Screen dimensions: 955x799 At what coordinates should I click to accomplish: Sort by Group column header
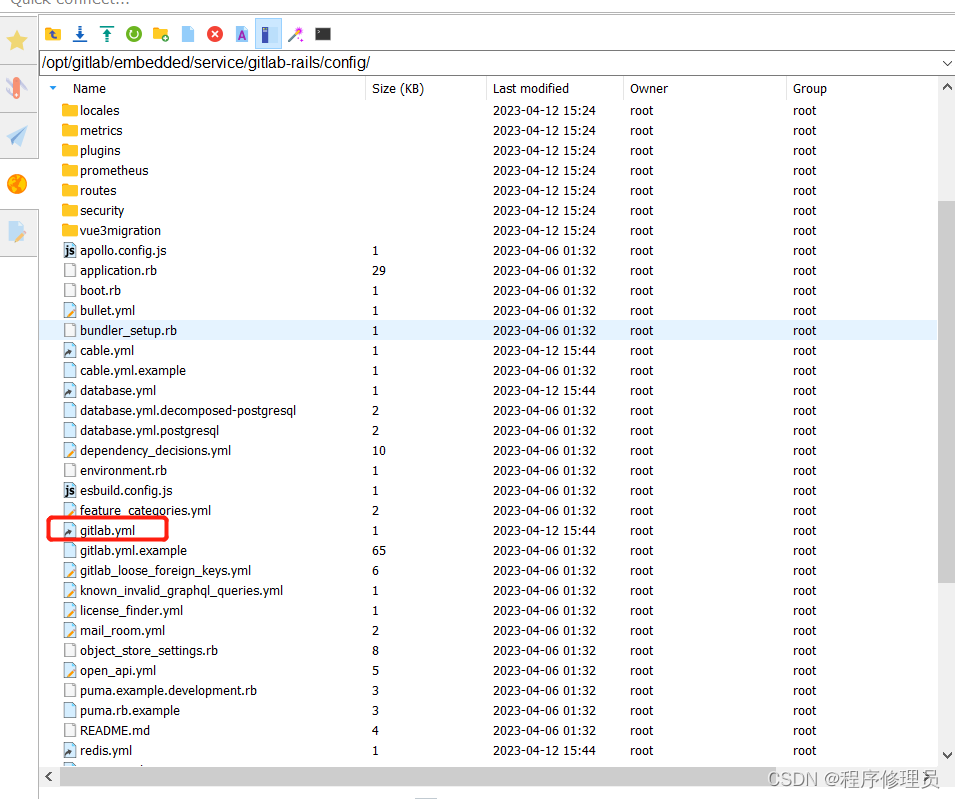point(809,89)
